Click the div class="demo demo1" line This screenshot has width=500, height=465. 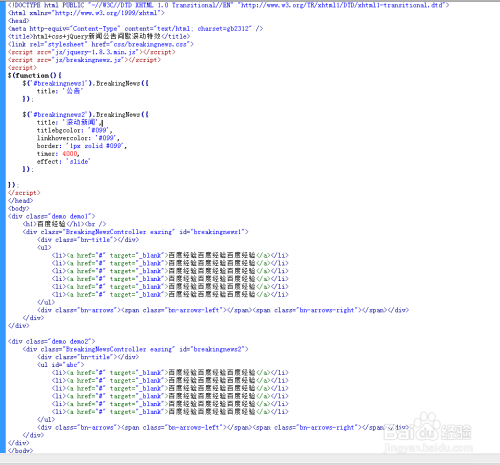pyautogui.click(x=52, y=216)
